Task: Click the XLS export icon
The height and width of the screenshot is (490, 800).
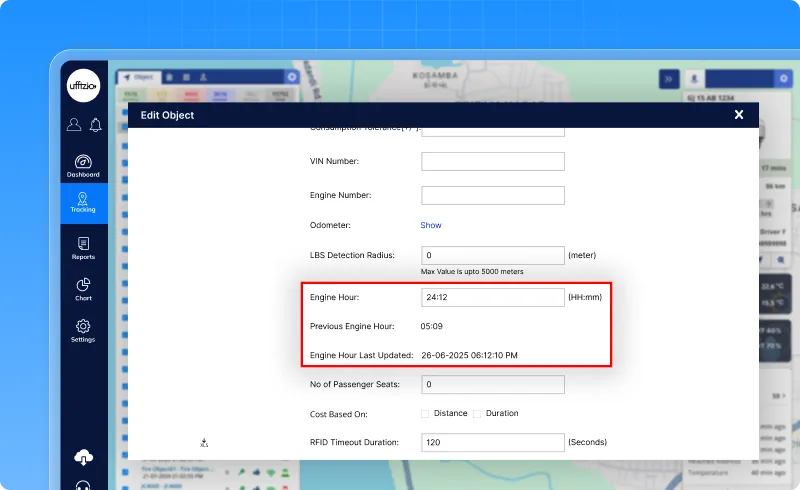Action: tap(204, 442)
